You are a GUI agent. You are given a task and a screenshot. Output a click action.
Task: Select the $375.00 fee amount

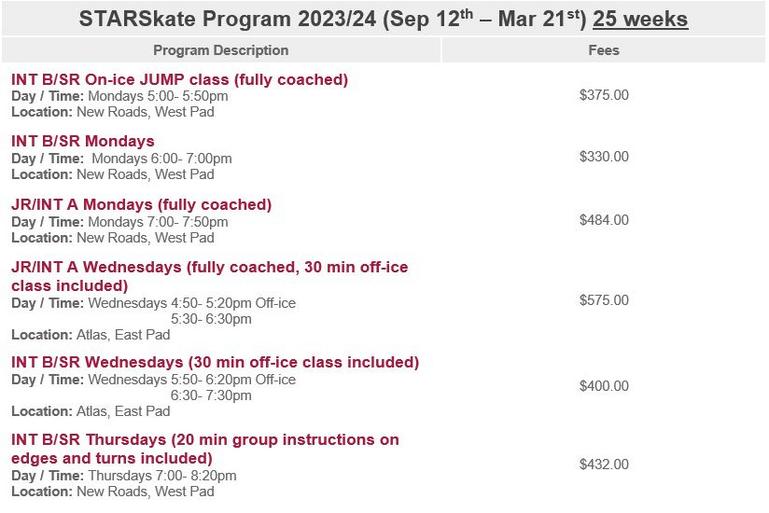(x=604, y=95)
